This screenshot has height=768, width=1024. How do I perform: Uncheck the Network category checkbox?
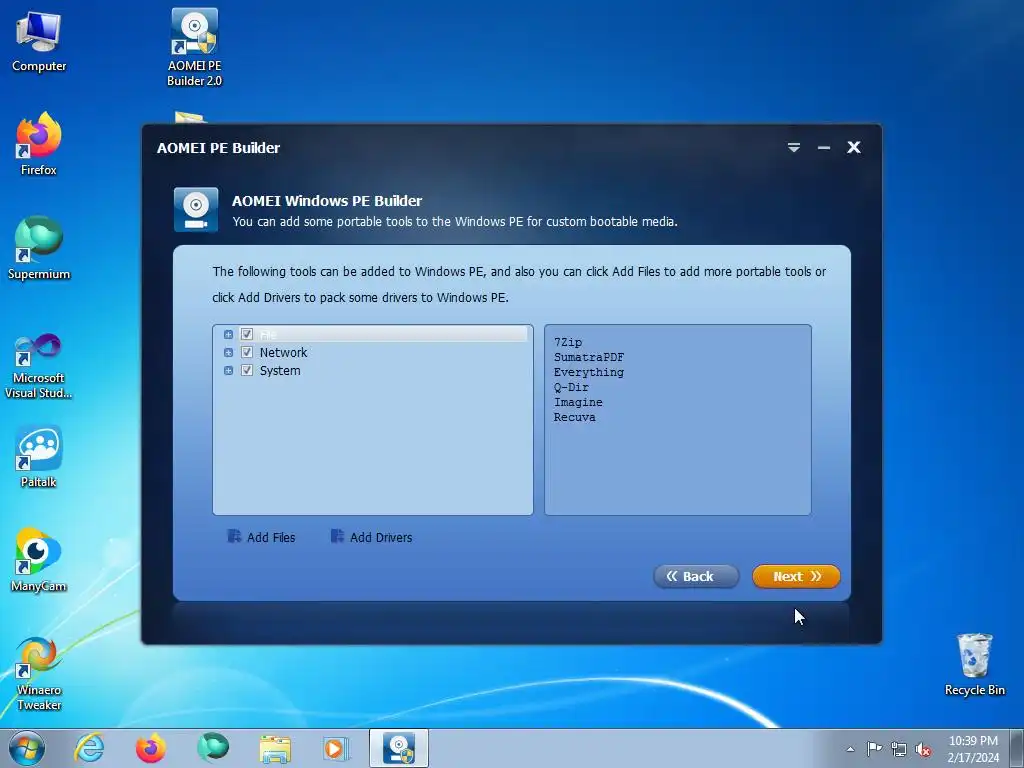[247, 353]
